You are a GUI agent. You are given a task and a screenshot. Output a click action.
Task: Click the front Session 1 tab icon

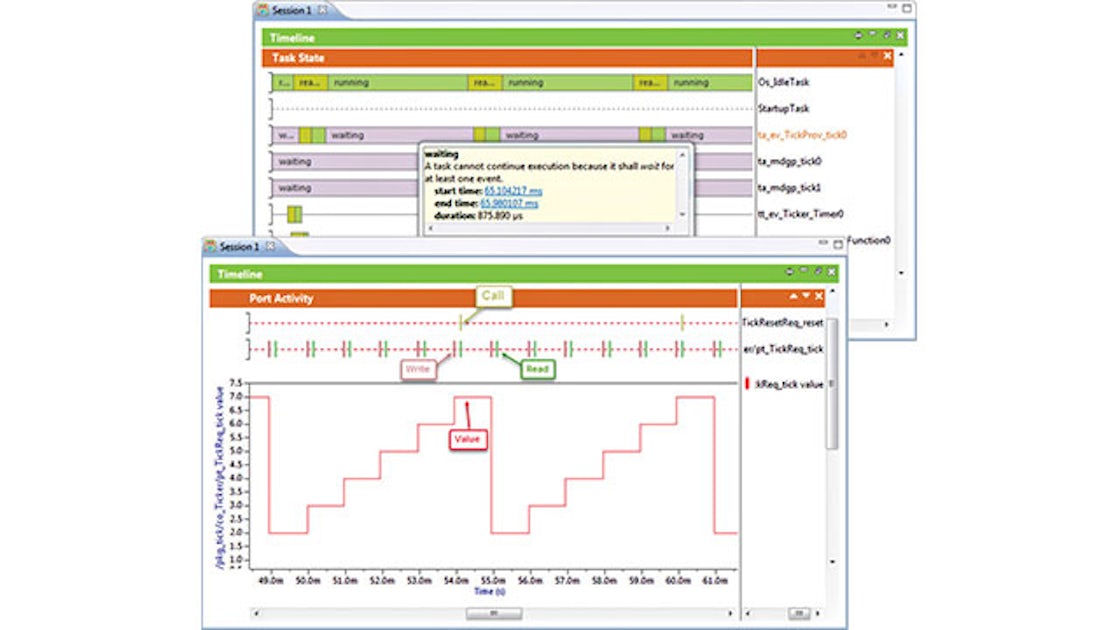click(211, 246)
